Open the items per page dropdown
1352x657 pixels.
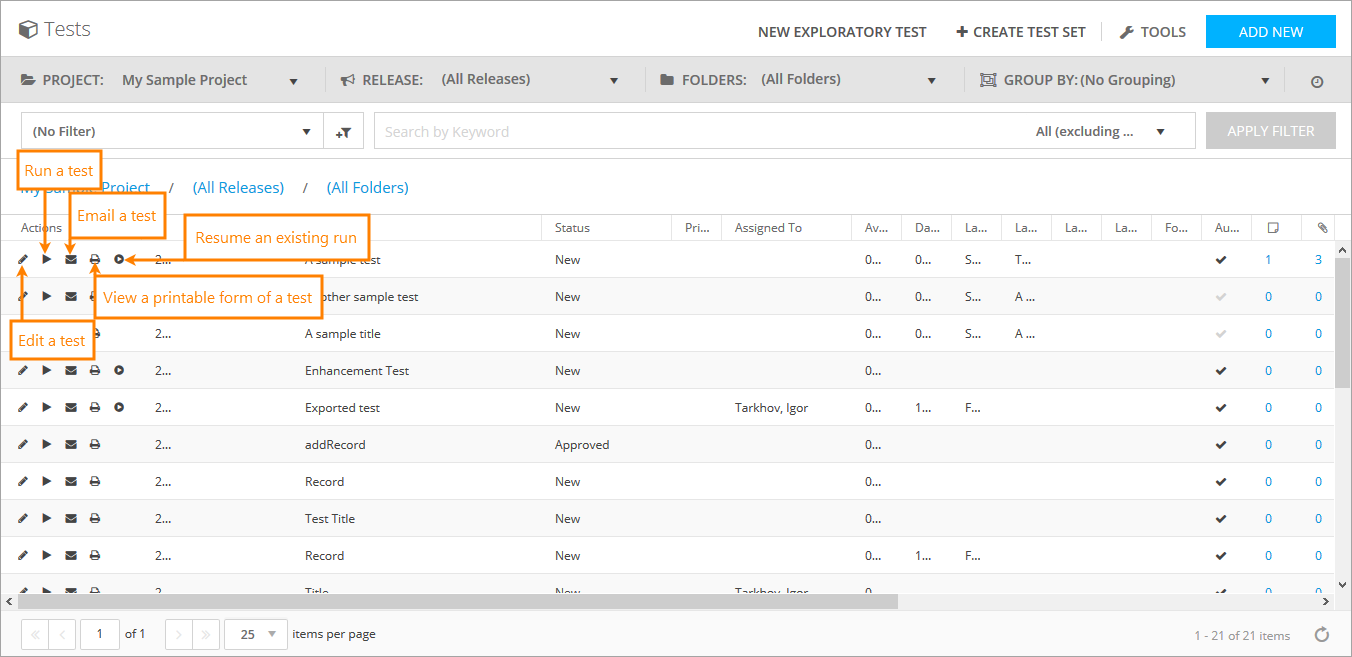(257, 634)
